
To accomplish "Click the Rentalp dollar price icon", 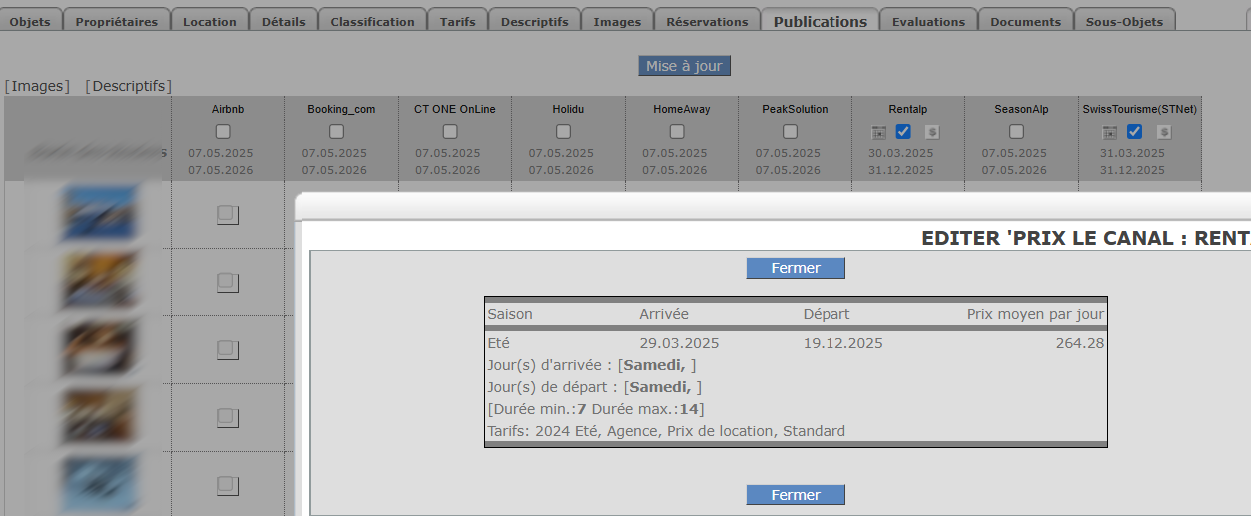I will tap(931, 132).
